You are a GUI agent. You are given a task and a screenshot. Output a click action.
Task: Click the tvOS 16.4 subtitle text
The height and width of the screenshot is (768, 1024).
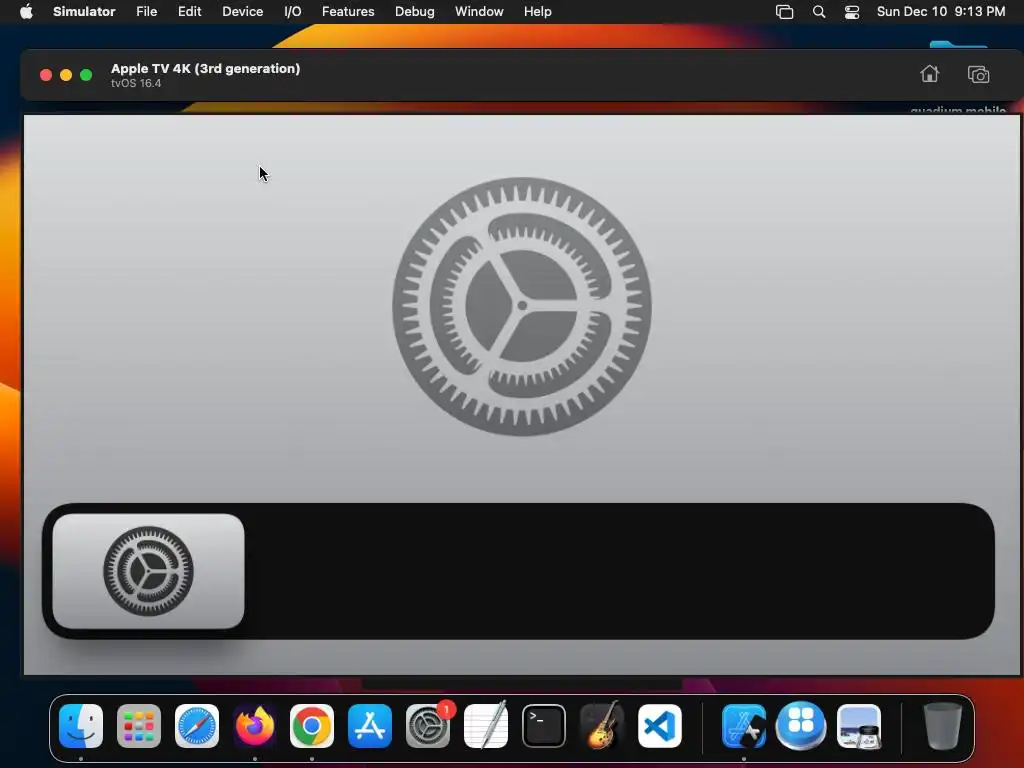click(x=136, y=84)
